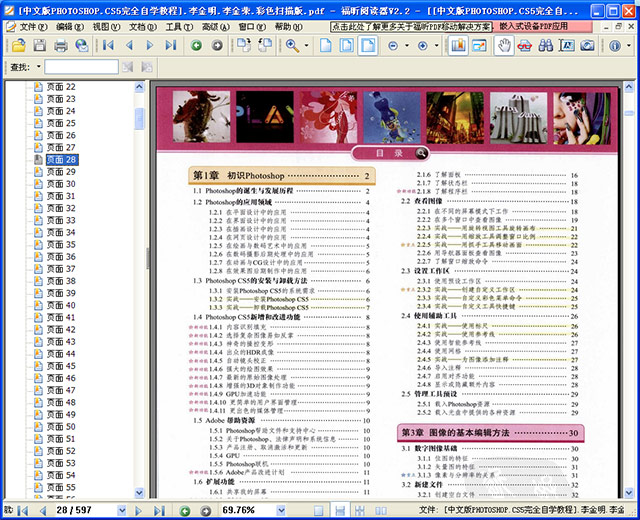640x520 pixels.
Task: Select 页面 35 in page list
Action: pos(61,244)
